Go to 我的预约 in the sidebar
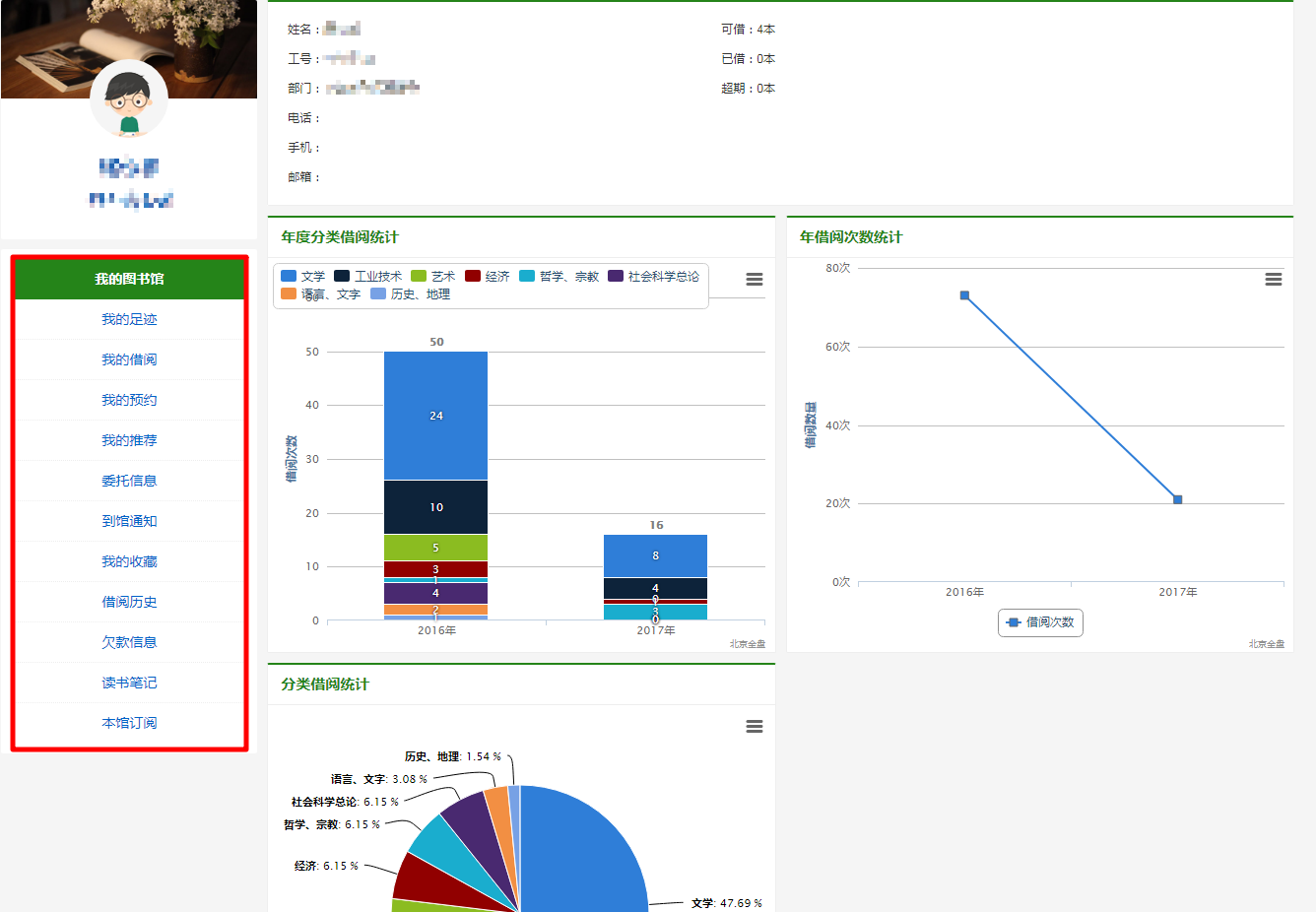 (129, 400)
